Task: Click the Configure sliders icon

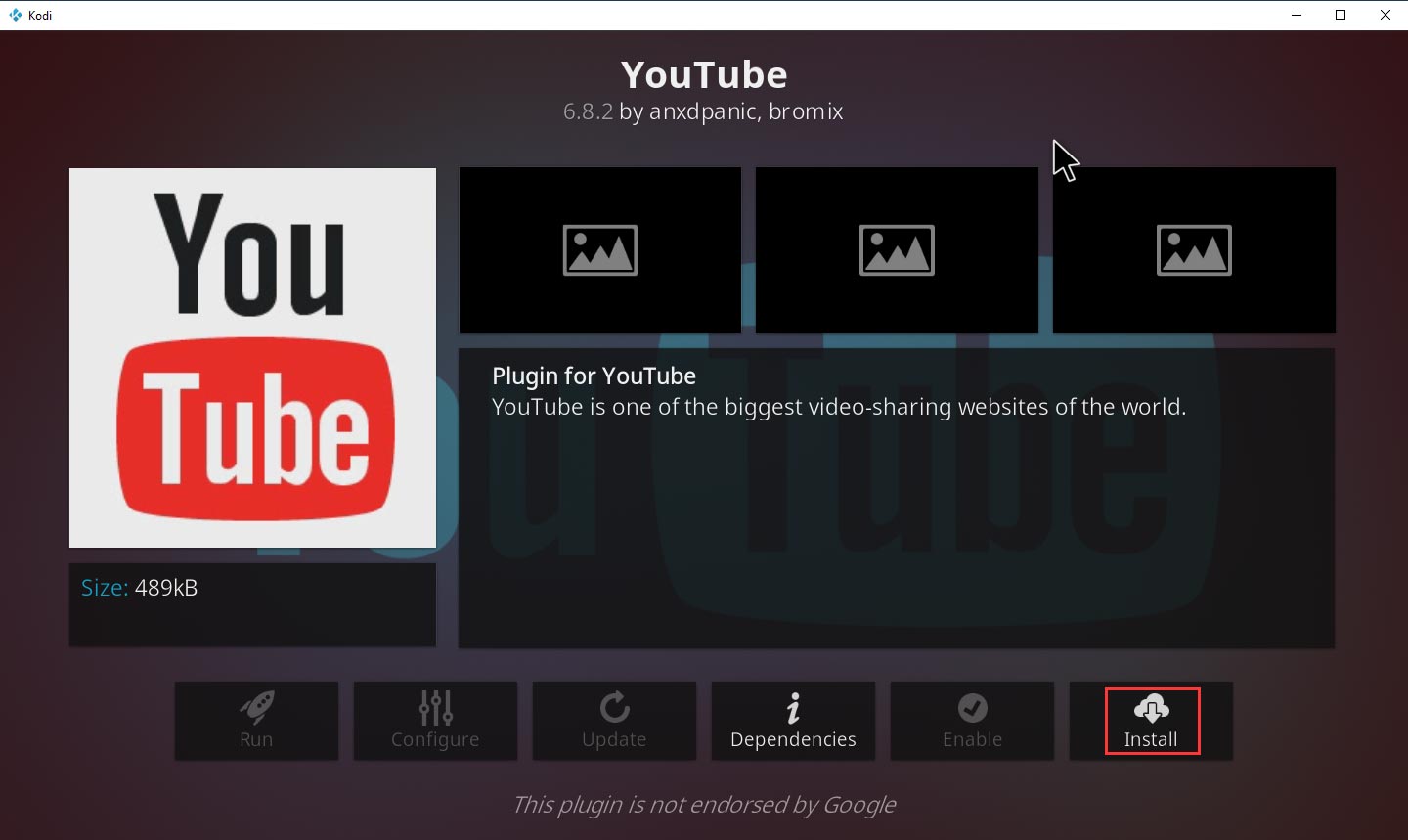Action: pos(435,708)
